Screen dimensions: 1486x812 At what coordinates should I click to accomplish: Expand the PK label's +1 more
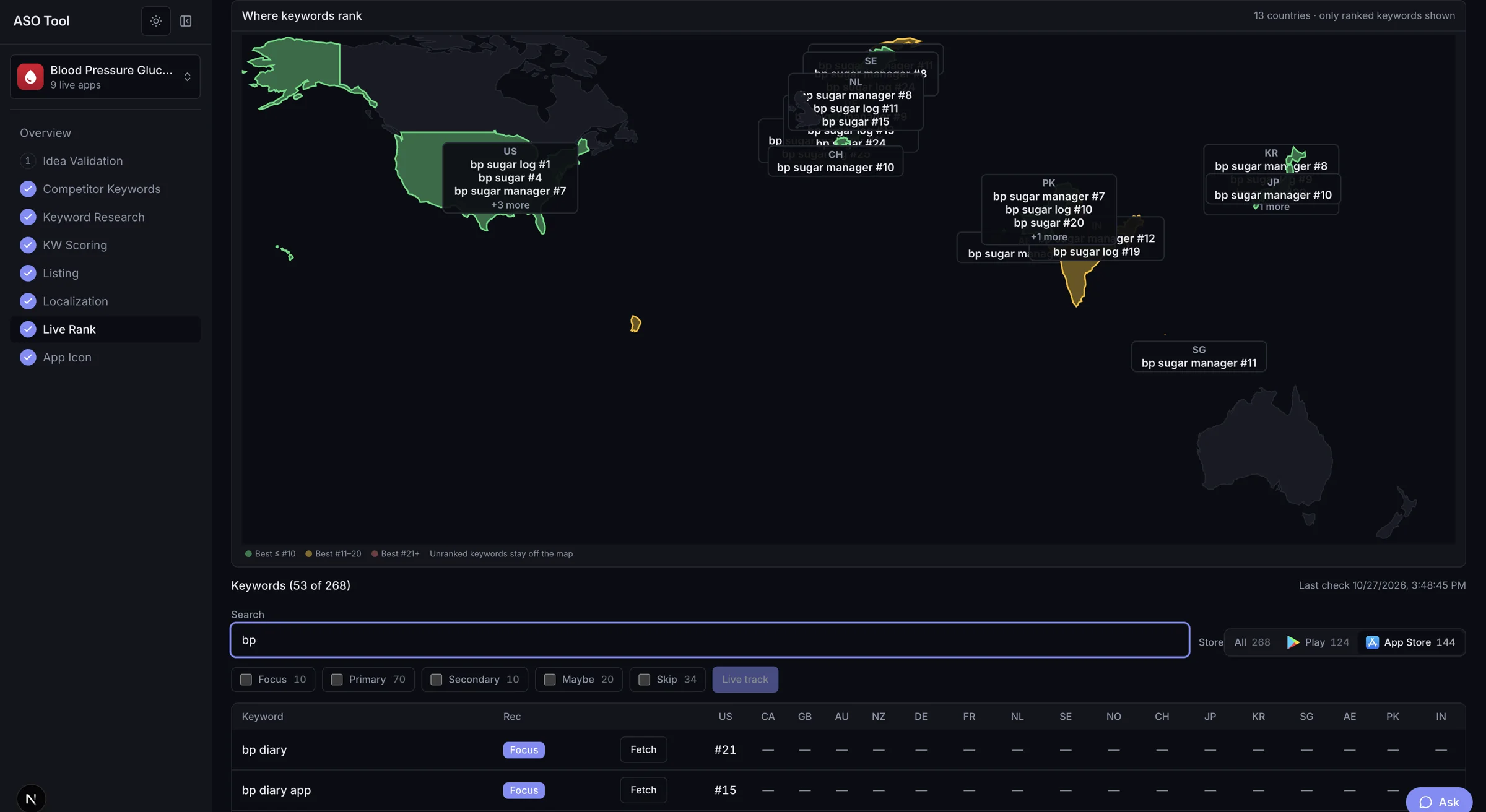(1049, 237)
